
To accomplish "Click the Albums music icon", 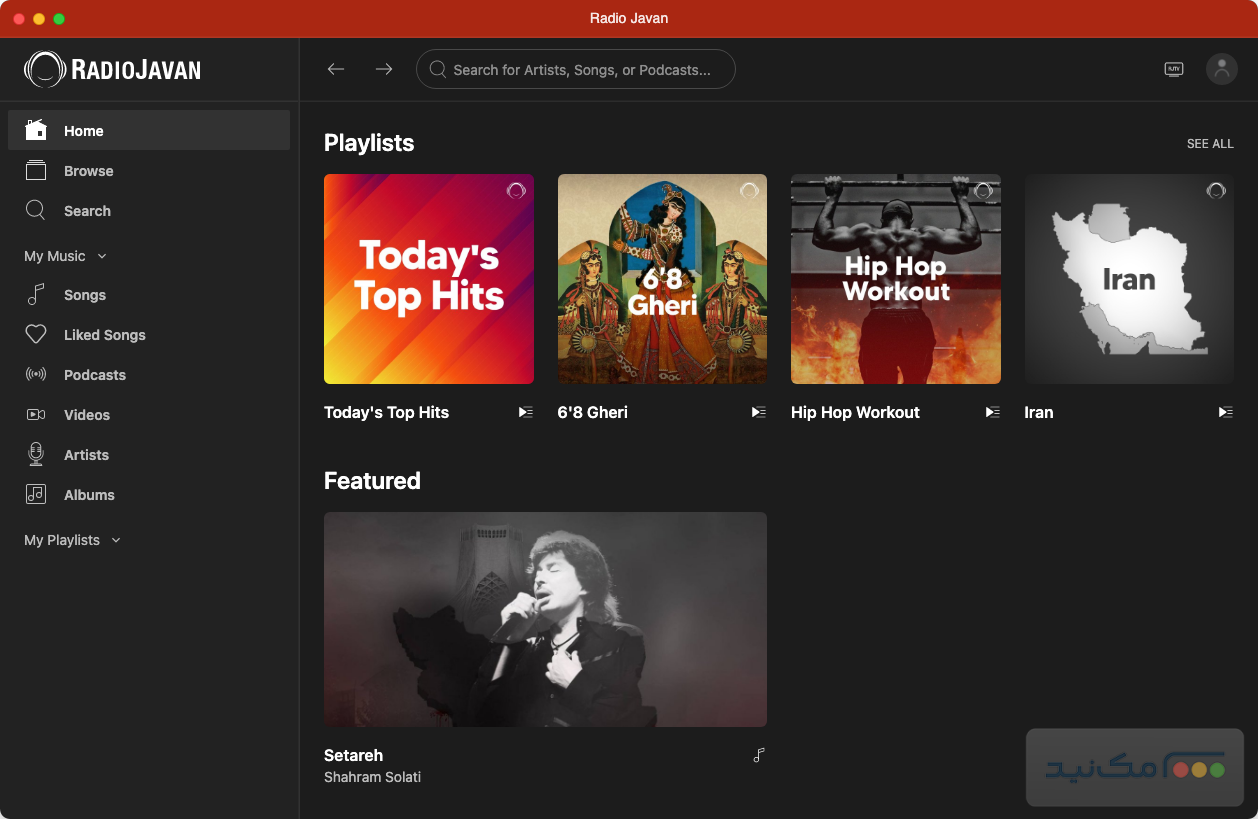I will 36,494.
